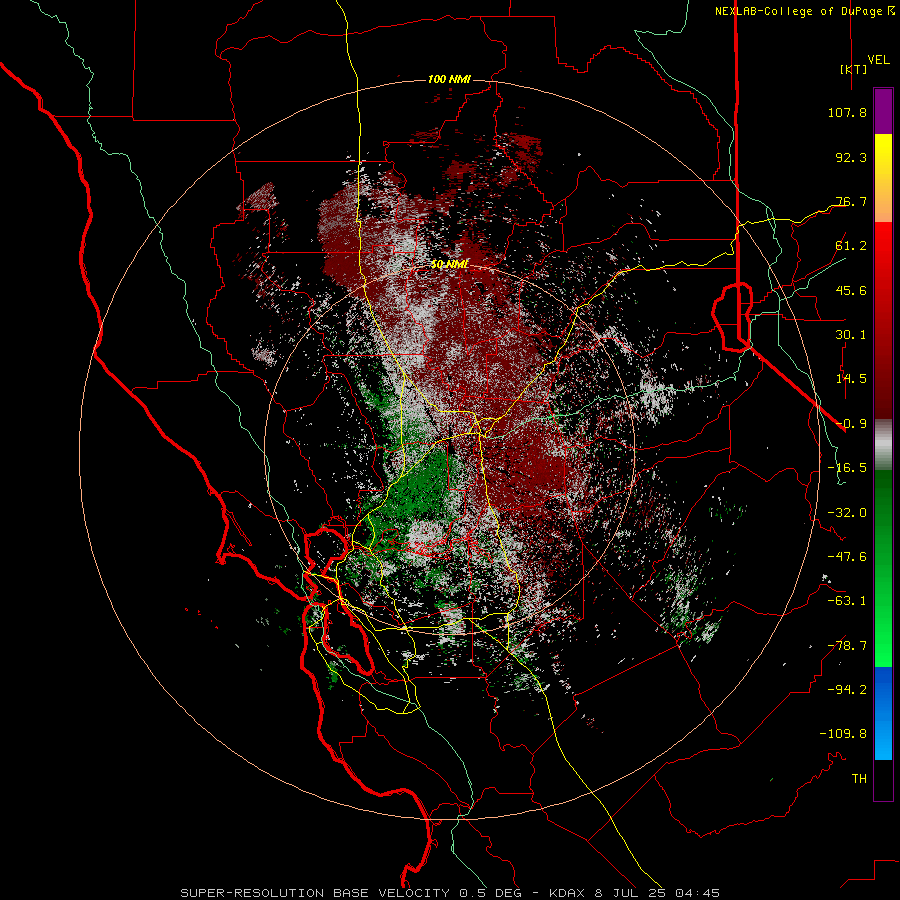Select the -109.8 legend value
This screenshot has height=900, width=900.
click(x=843, y=734)
